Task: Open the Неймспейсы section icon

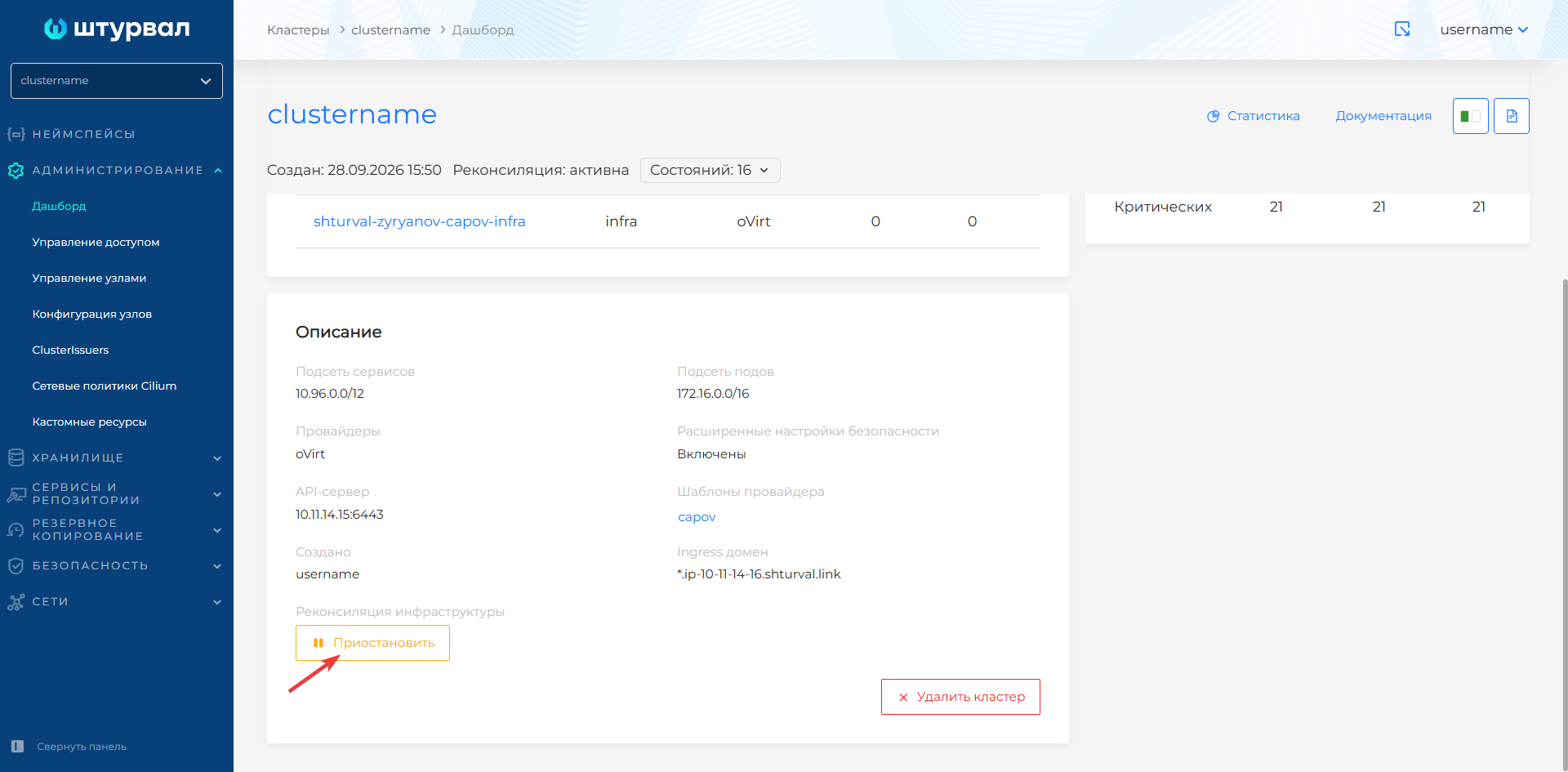Action: pos(16,134)
